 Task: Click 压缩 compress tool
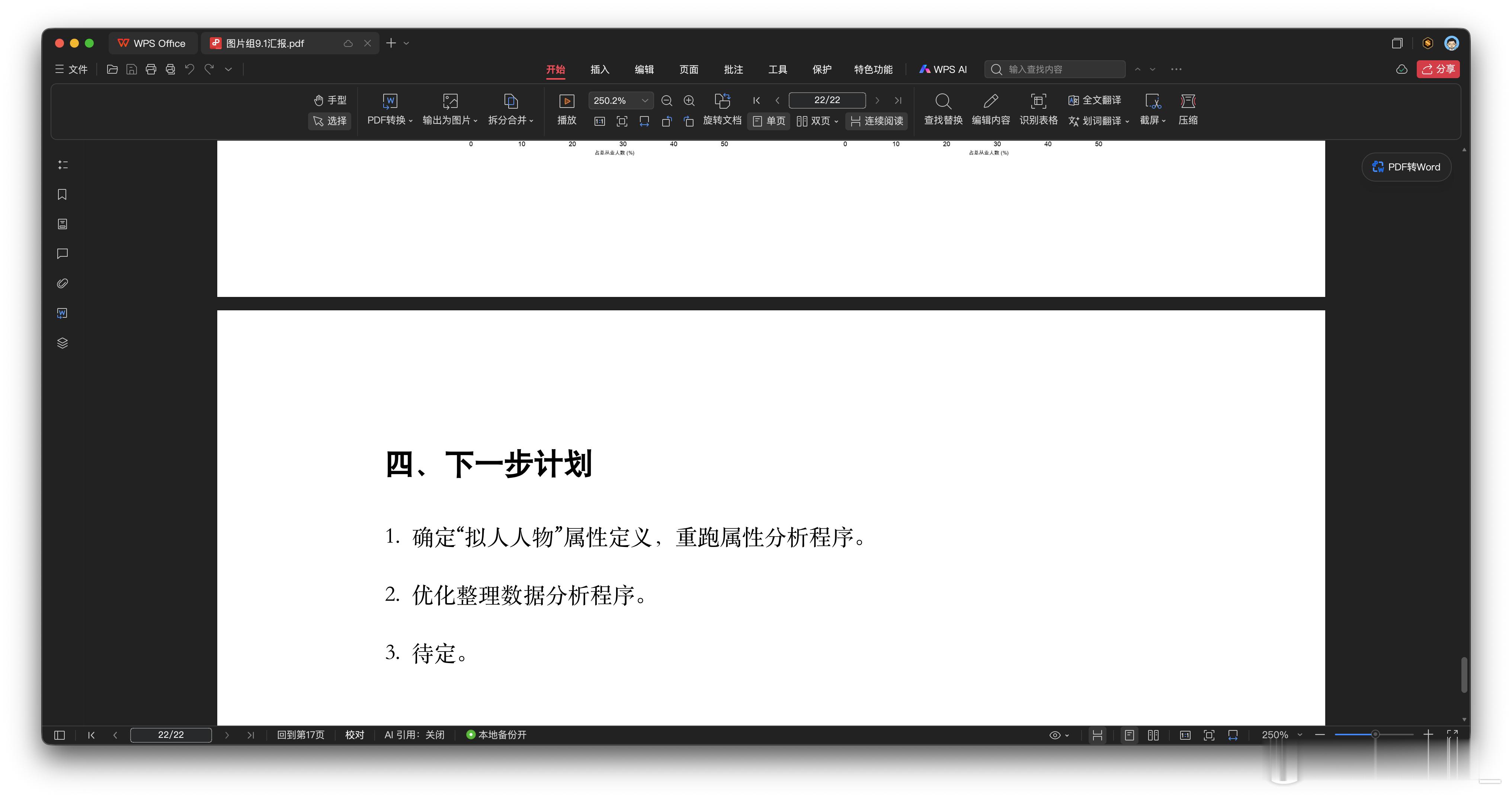tap(1188, 109)
